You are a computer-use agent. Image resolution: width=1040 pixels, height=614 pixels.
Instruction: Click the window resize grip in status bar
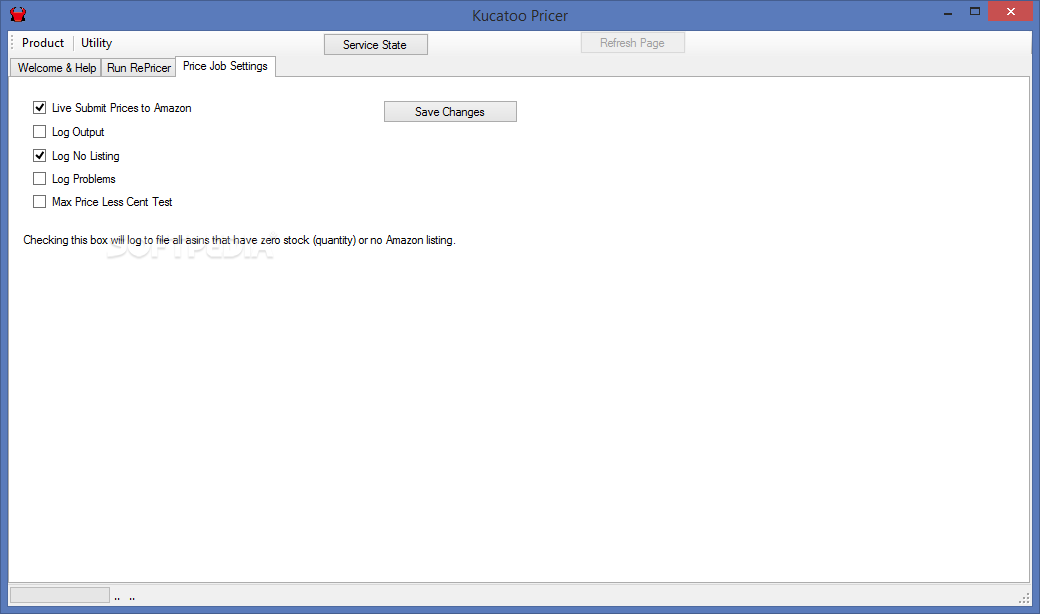click(1024, 598)
